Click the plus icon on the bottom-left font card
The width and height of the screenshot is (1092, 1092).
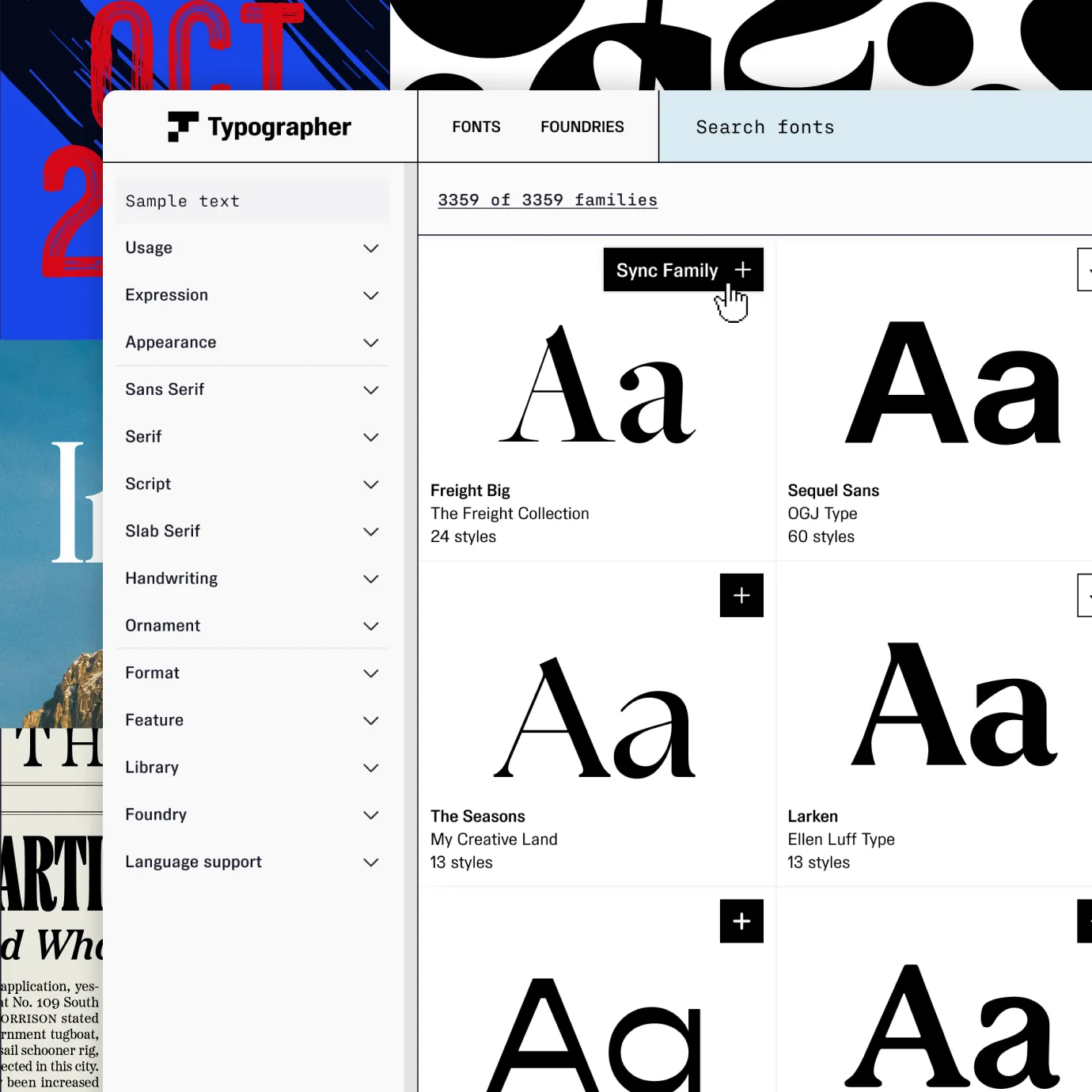click(x=741, y=921)
